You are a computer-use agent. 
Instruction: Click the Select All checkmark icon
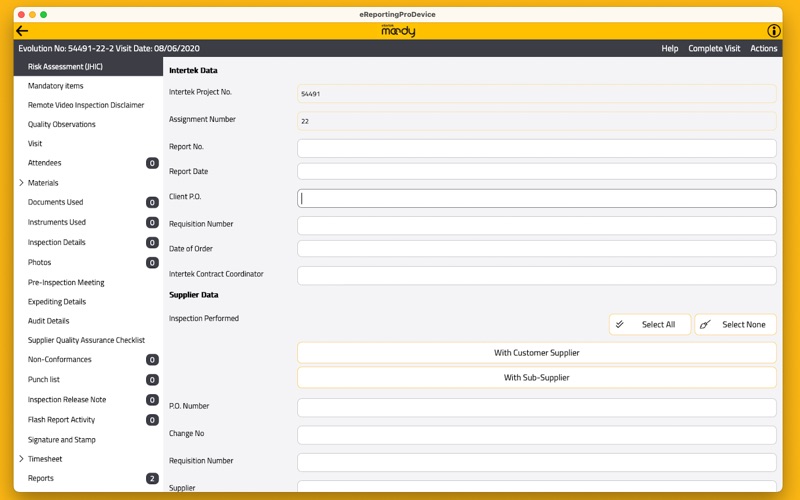click(619, 324)
